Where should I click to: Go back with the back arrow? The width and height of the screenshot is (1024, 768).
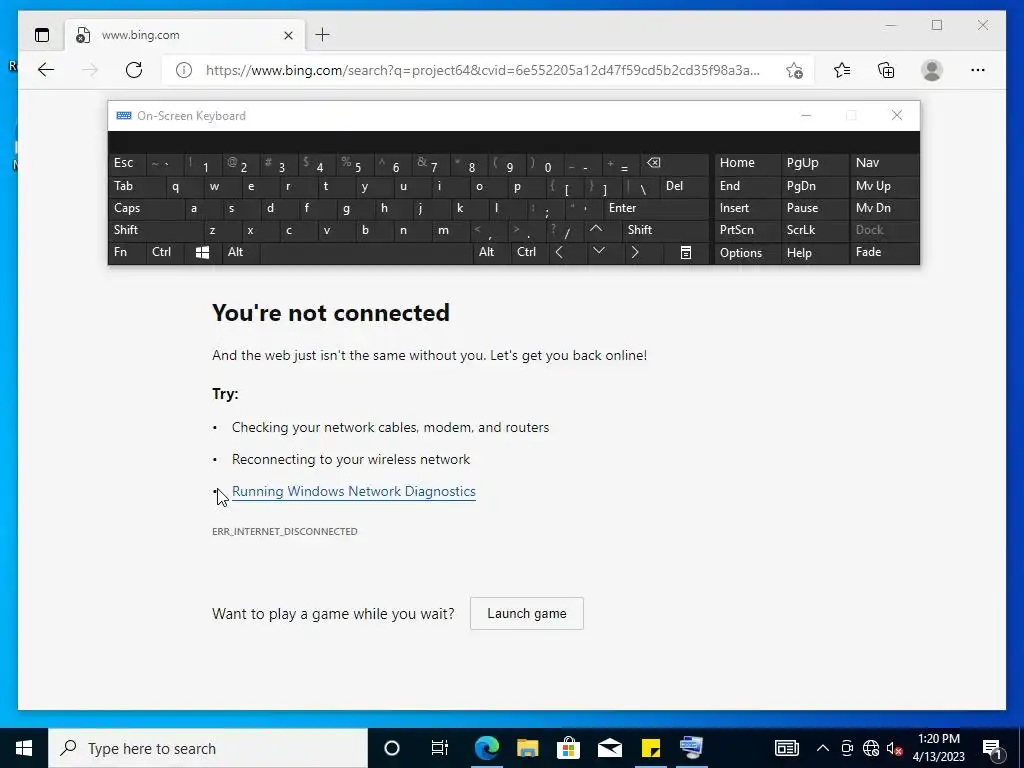tap(46, 70)
